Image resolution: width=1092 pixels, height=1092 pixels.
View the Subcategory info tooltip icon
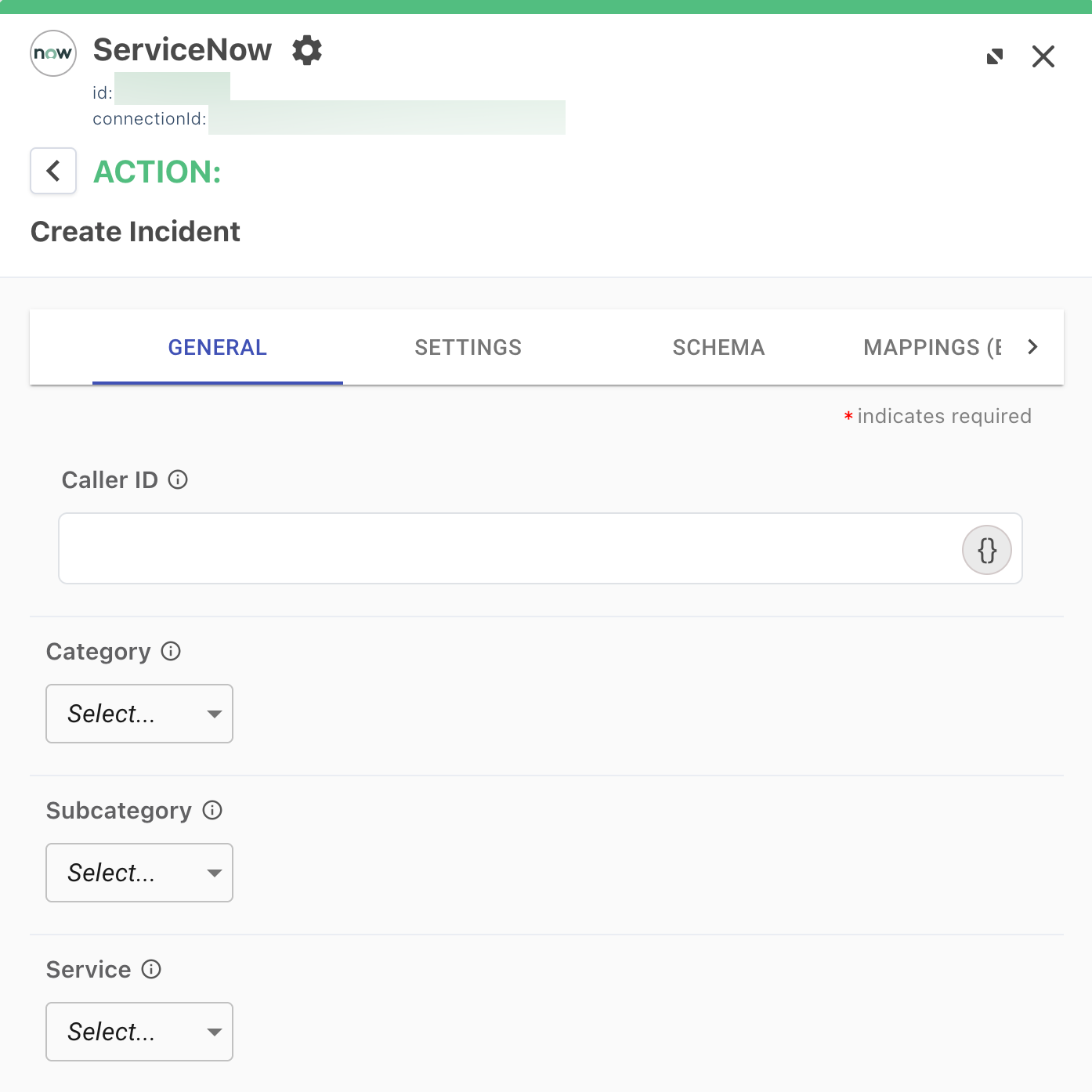(x=212, y=811)
